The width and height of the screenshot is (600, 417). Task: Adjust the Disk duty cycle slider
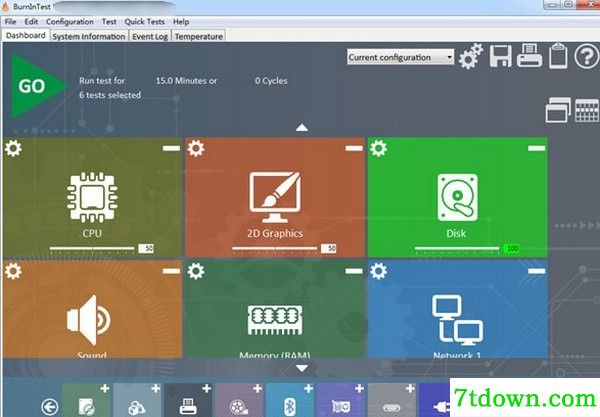[x=457, y=249]
